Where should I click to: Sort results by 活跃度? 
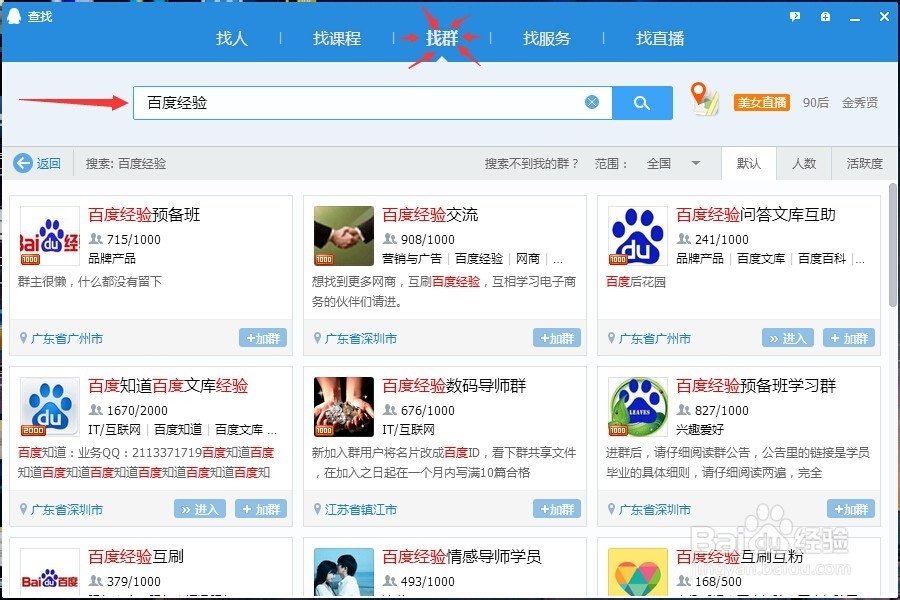point(864,164)
